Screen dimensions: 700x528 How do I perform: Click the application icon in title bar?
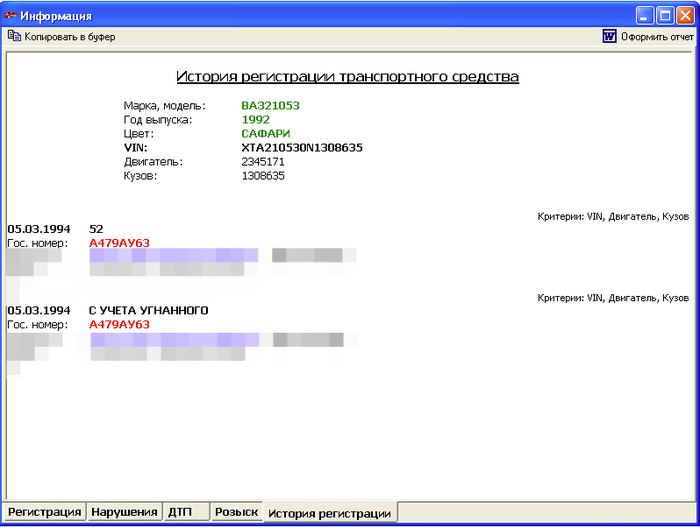coord(11,16)
